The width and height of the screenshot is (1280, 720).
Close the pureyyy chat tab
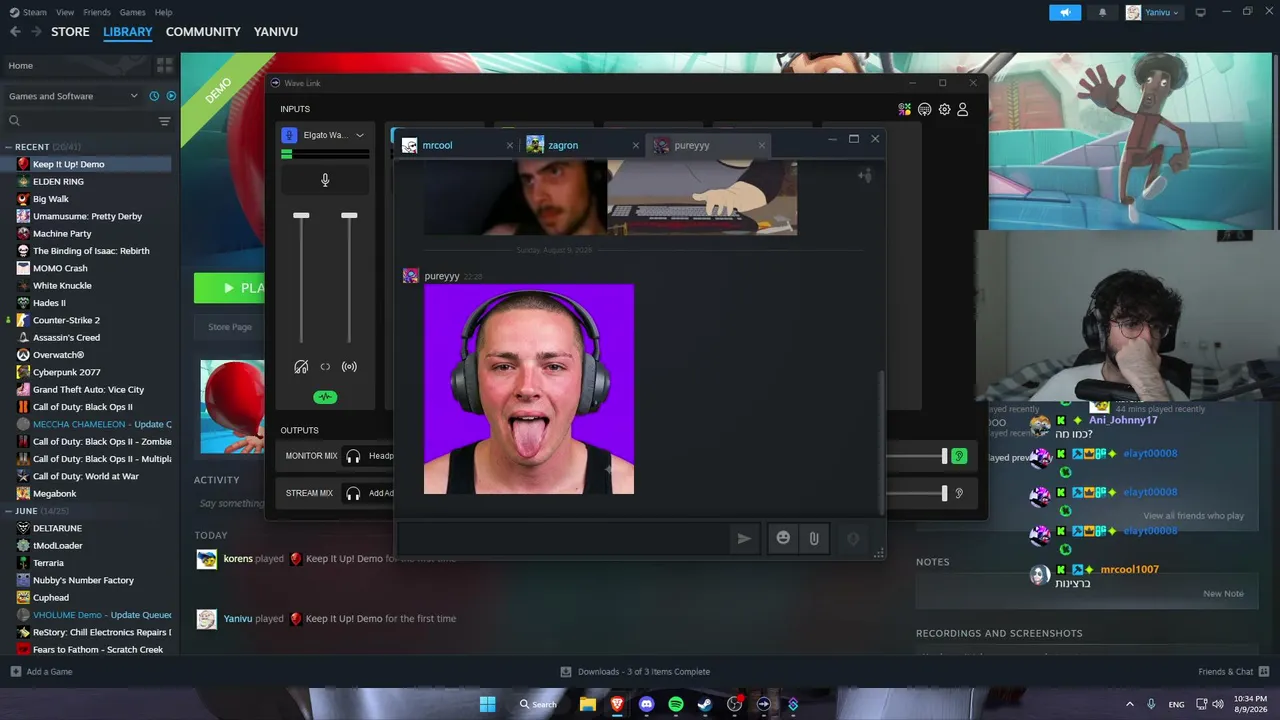(x=762, y=145)
